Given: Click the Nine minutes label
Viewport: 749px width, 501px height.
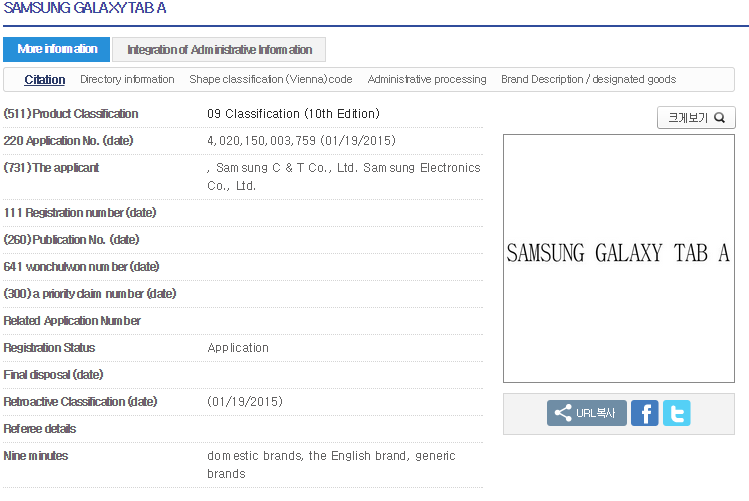Looking at the screenshot, I should click(35, 456).
